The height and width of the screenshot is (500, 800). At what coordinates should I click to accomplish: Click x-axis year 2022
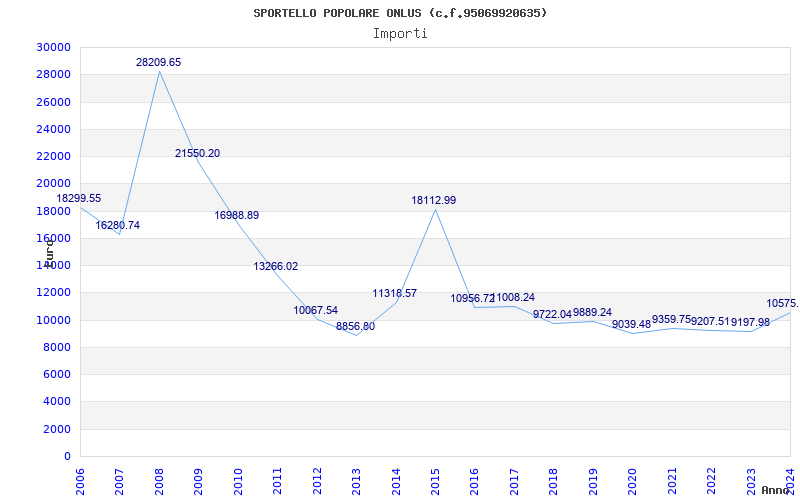tap(711, 481)
